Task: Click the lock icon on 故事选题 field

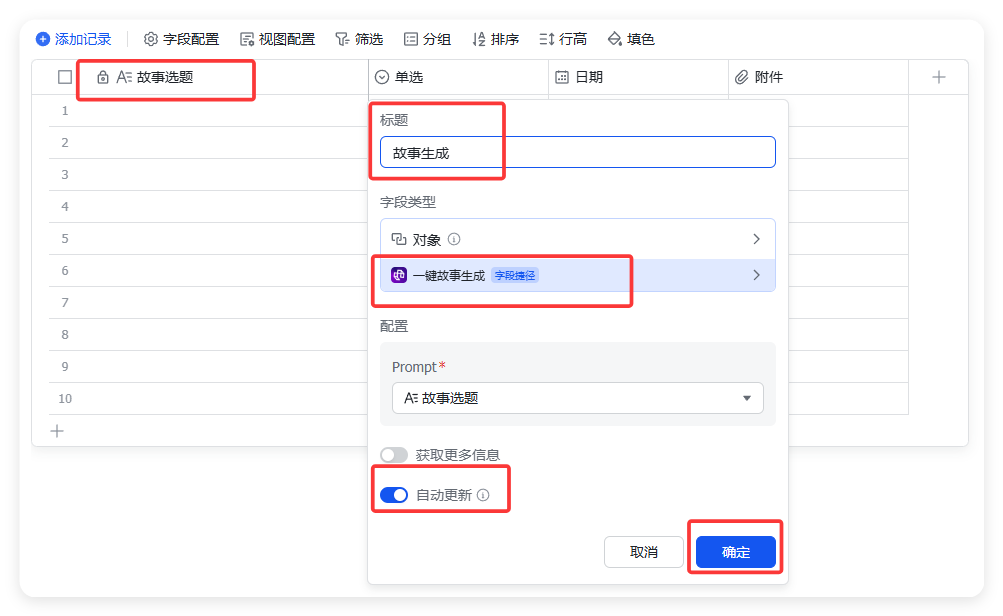Action: tap(101, 76)
